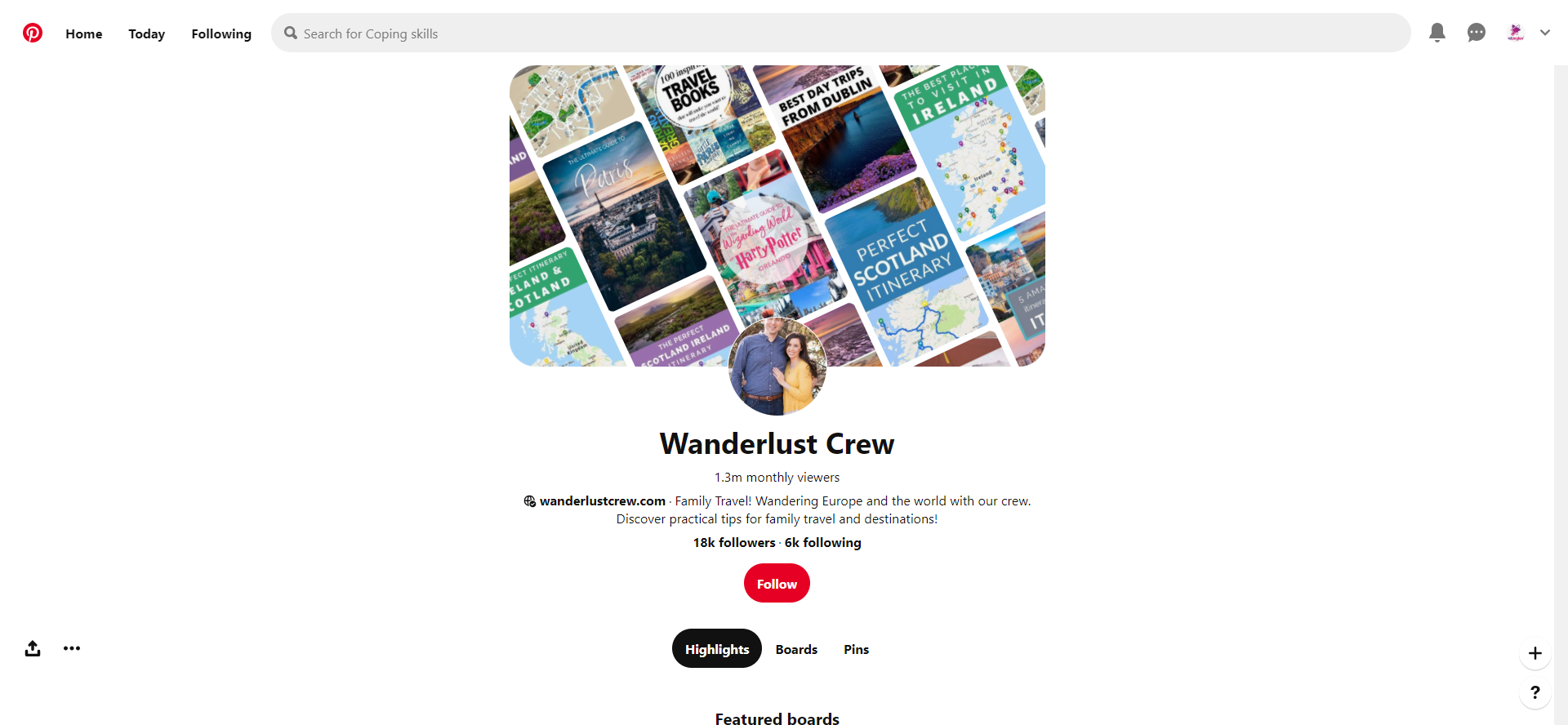Visit the wanderlustcrew.com link
The height and width of the screenshot is (725, 1568).
(603, 500)
